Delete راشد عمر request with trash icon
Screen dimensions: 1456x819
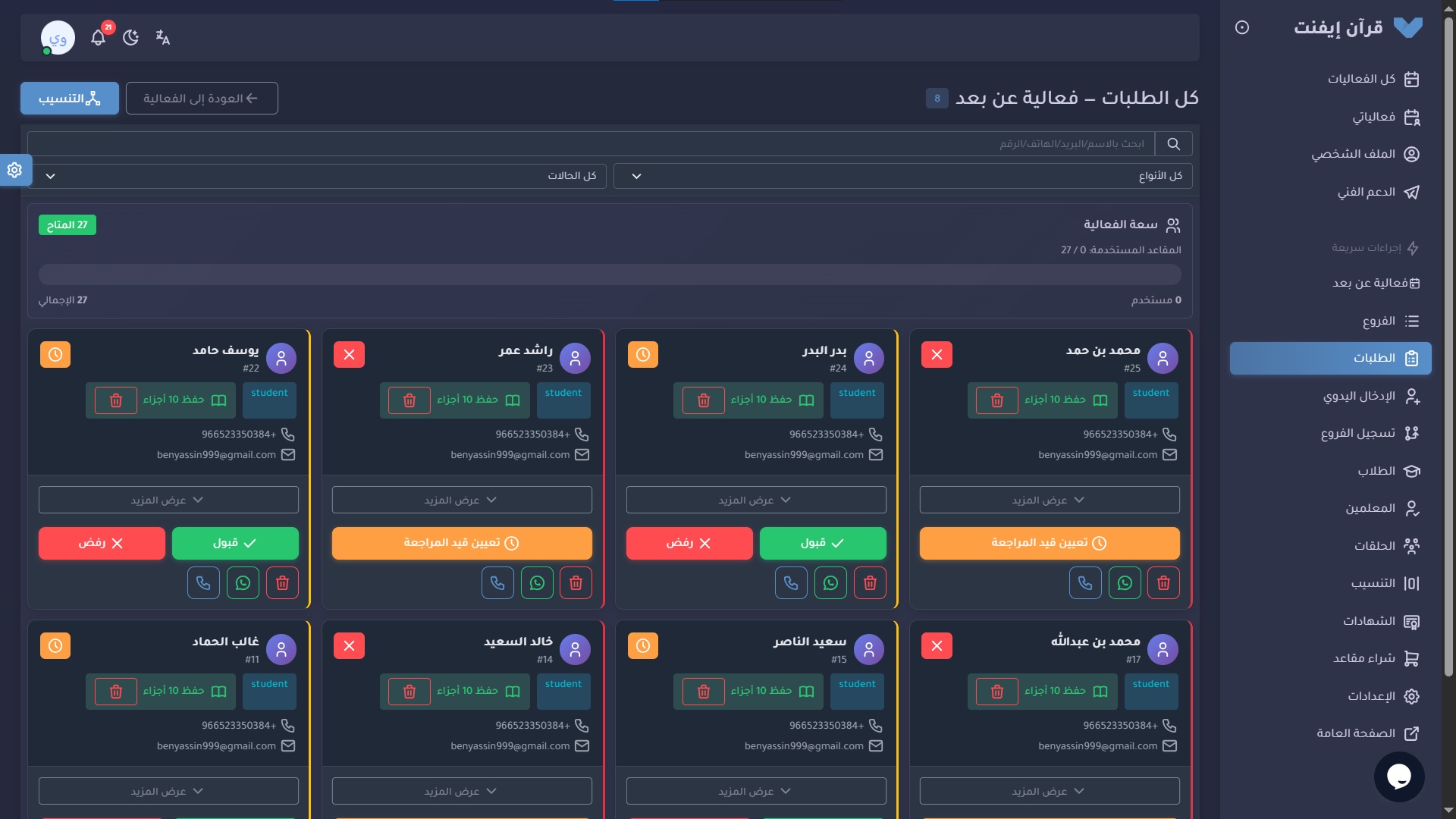pos(576,583)
